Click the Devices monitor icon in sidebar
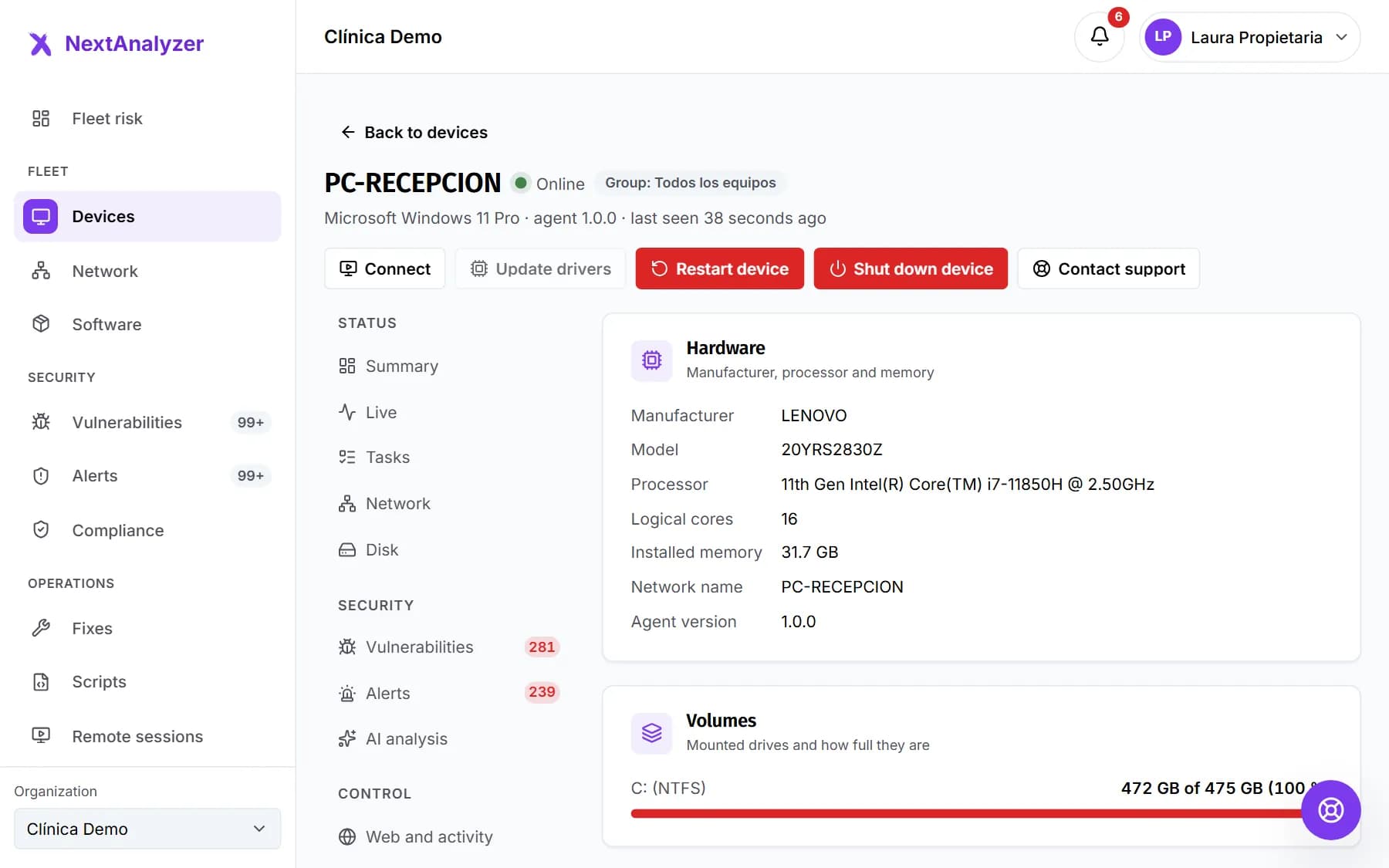This screenshot has width=1389, height=868. click(x=41, y=216)
